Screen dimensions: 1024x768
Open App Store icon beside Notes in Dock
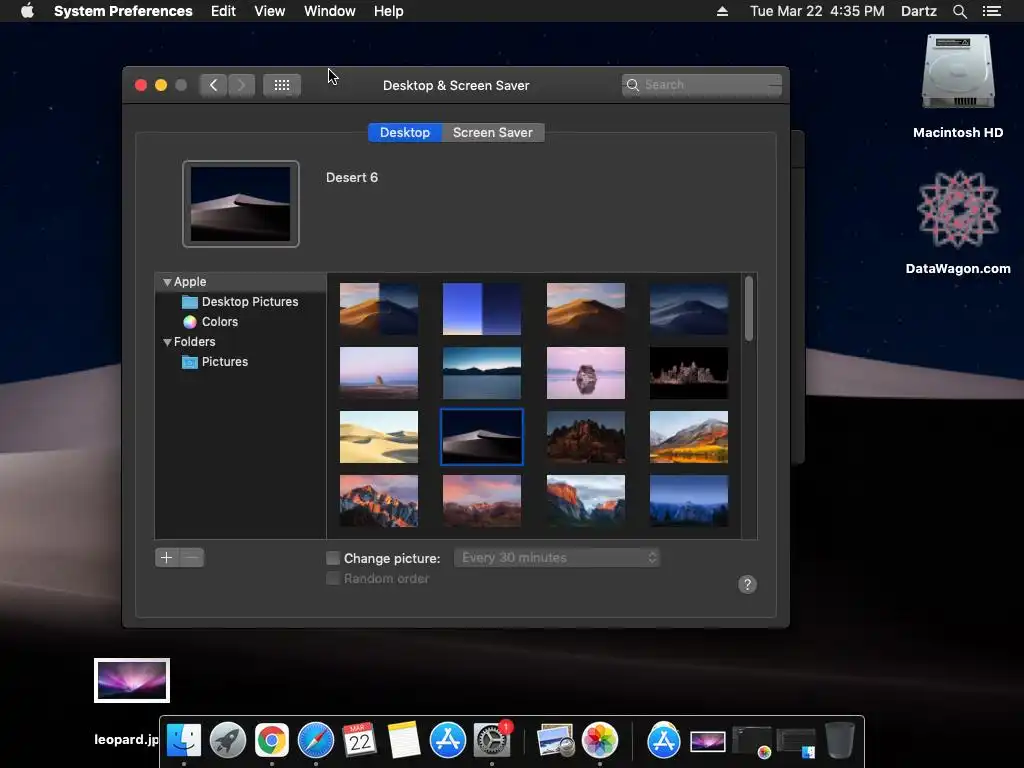[447, 740]
